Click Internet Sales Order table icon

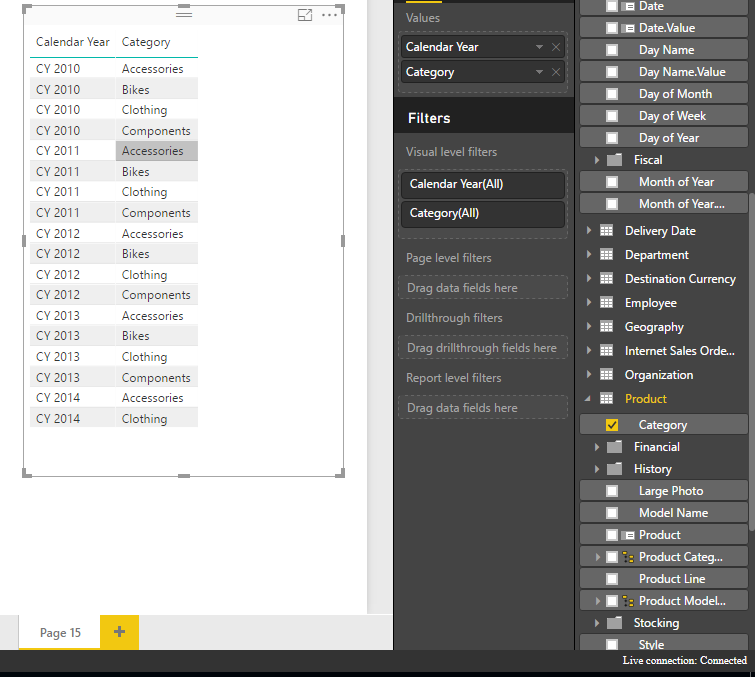coord(606,351)
